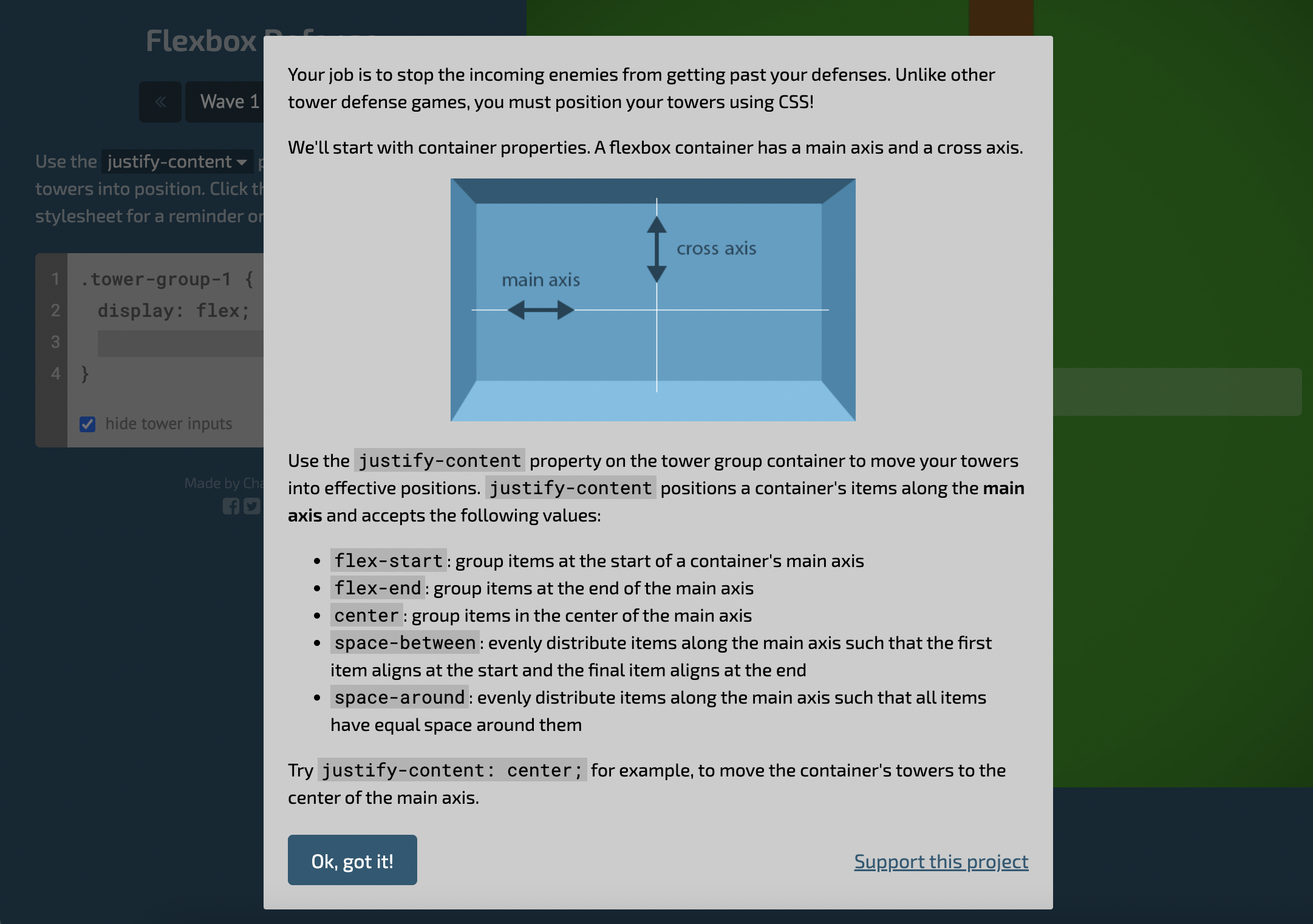Click the back navigation chevron icon

tap(160, 100)
